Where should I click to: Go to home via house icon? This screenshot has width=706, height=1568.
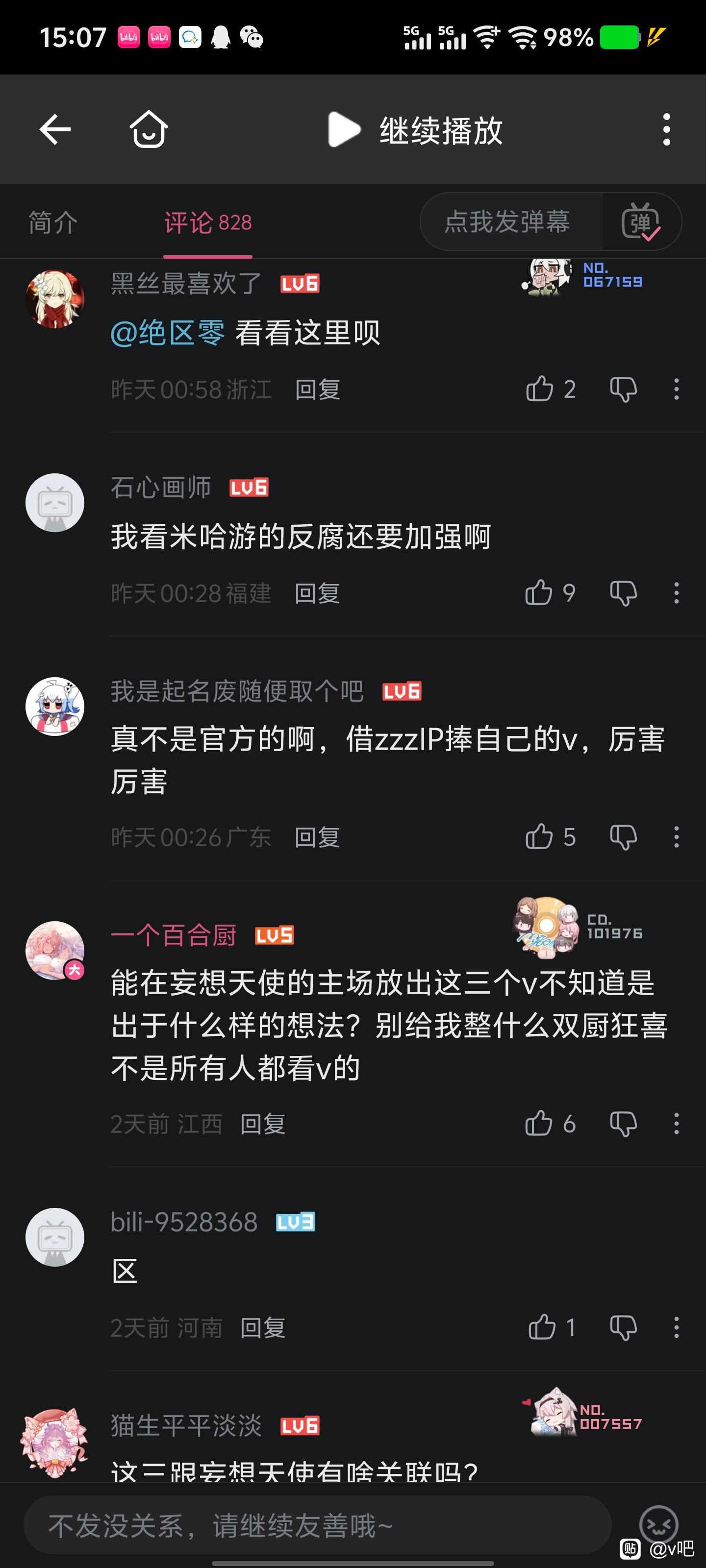pyautogui.click(x=149, y=129)
